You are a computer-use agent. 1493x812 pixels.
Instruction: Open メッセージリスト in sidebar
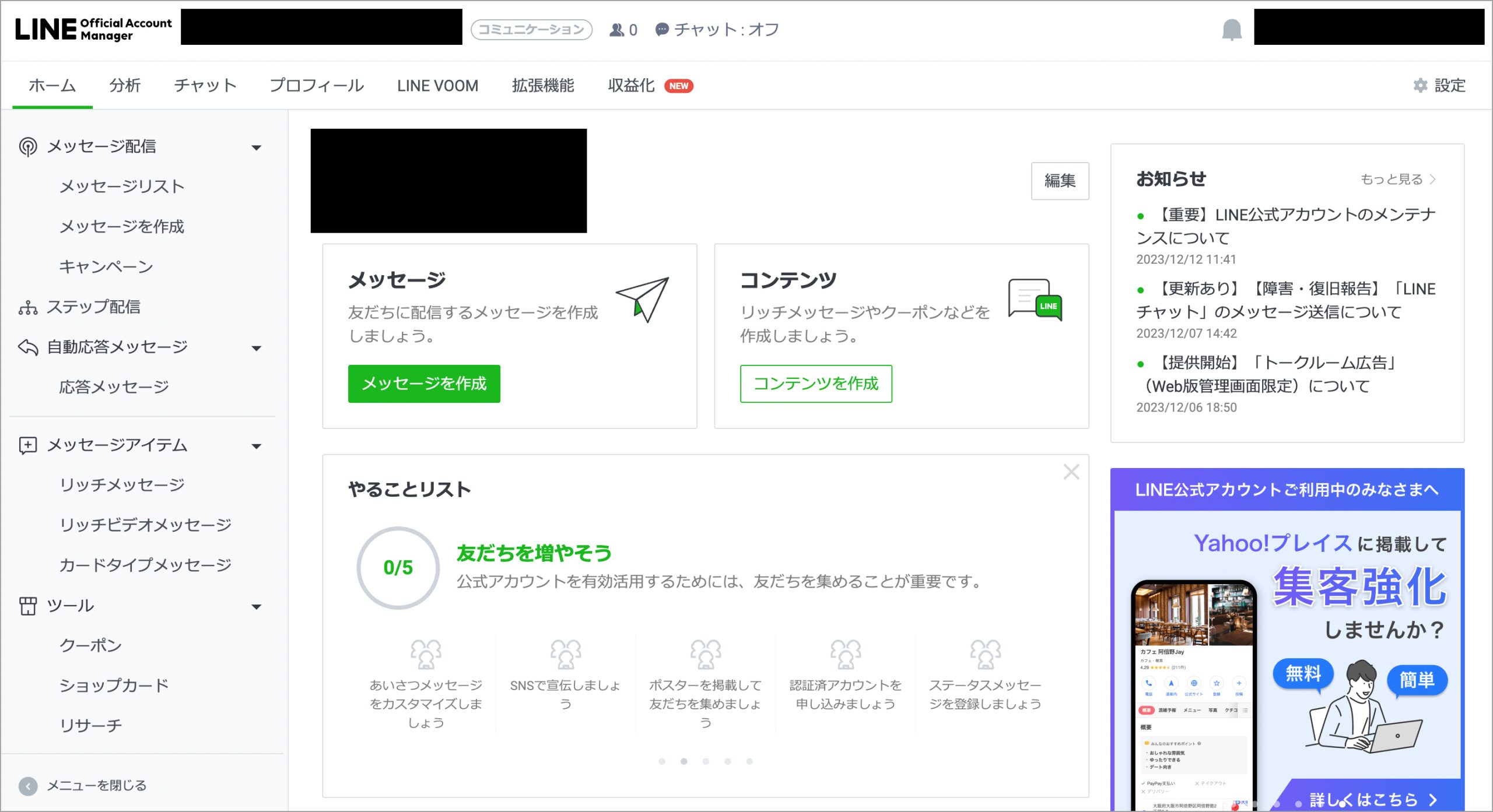pyautogui.click(x=122, y=187)
